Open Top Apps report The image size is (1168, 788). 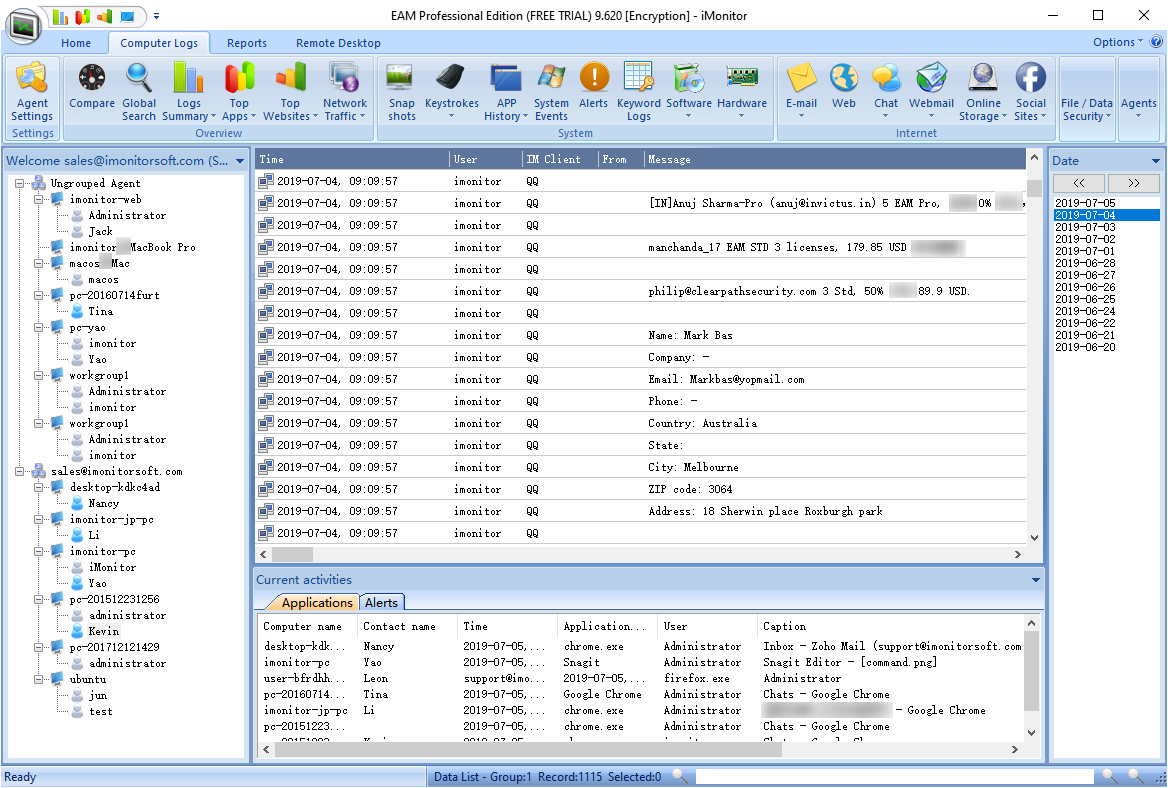[239, 92]
